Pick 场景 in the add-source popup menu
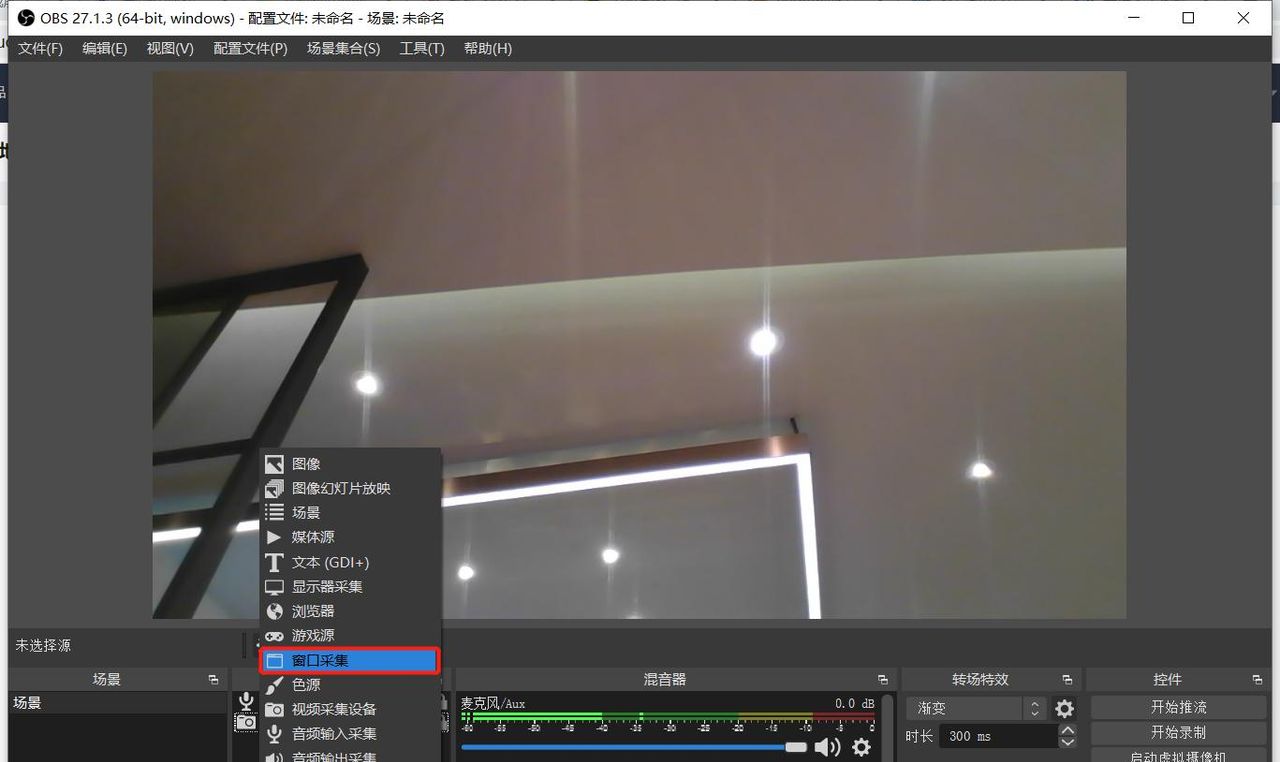Viewport: 1280px width, 762px height. [x=350, y=512]
